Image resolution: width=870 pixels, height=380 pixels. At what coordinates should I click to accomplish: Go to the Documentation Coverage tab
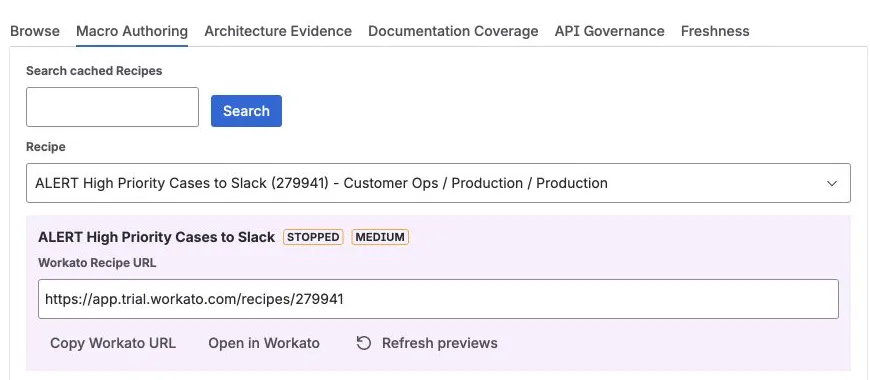coord(453,31)
